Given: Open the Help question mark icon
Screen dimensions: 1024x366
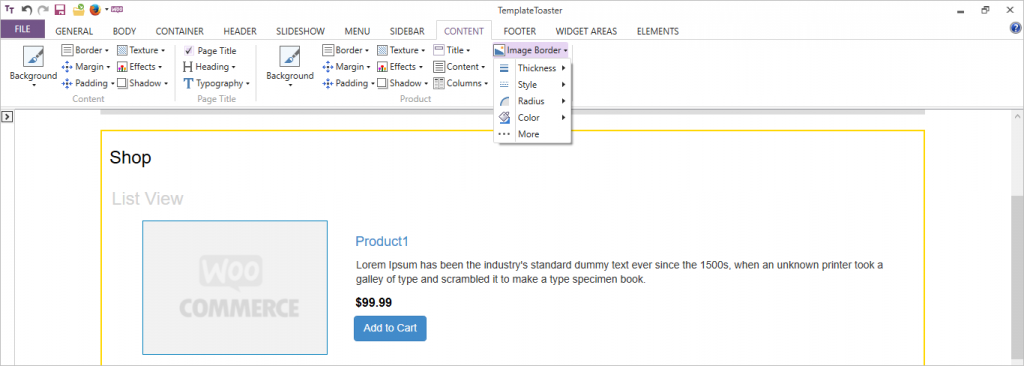Looking at the screenshot, I should [x=1015, y=28].
